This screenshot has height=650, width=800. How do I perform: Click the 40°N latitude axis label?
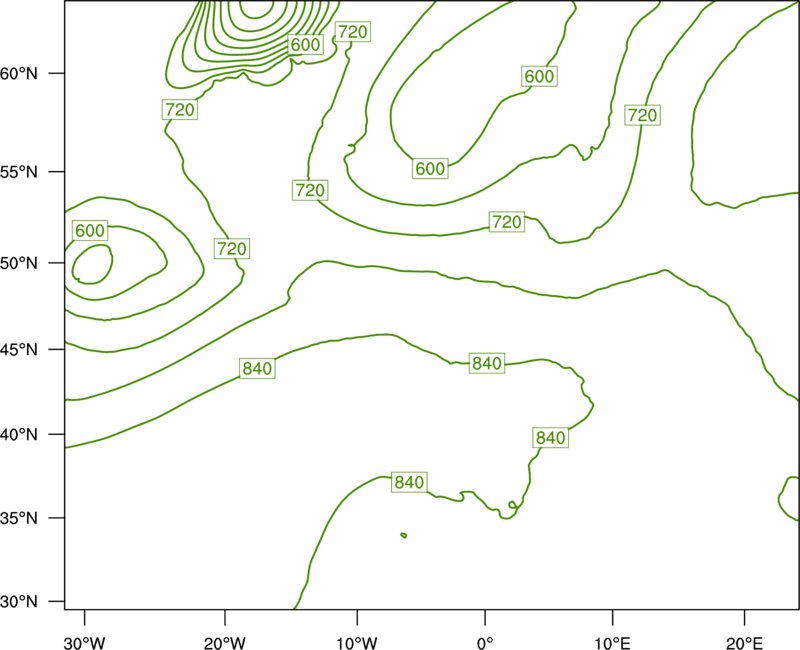click(19, 435)
